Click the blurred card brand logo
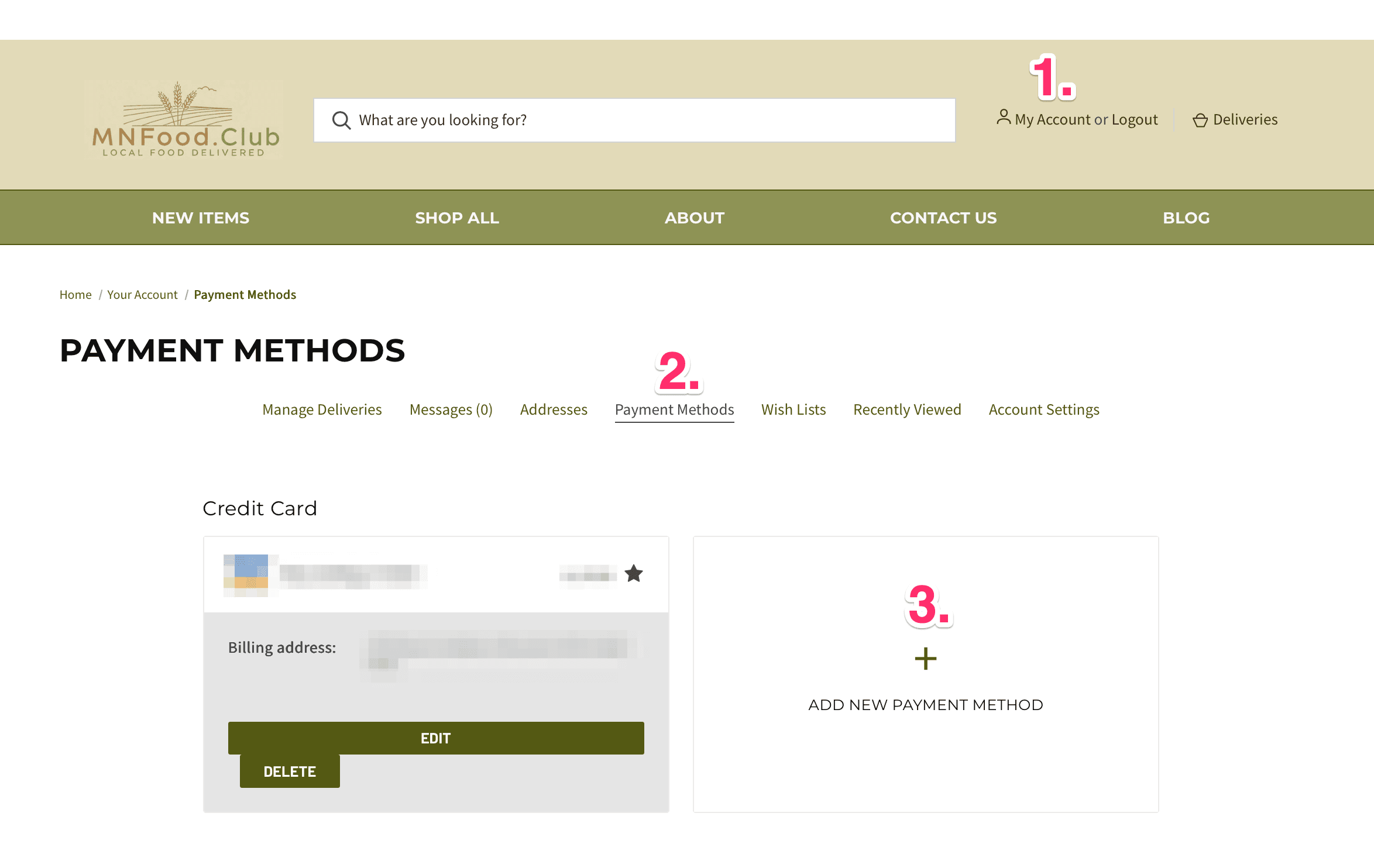Viewport: 1374px width, 868px height. (x=246, y=574)
